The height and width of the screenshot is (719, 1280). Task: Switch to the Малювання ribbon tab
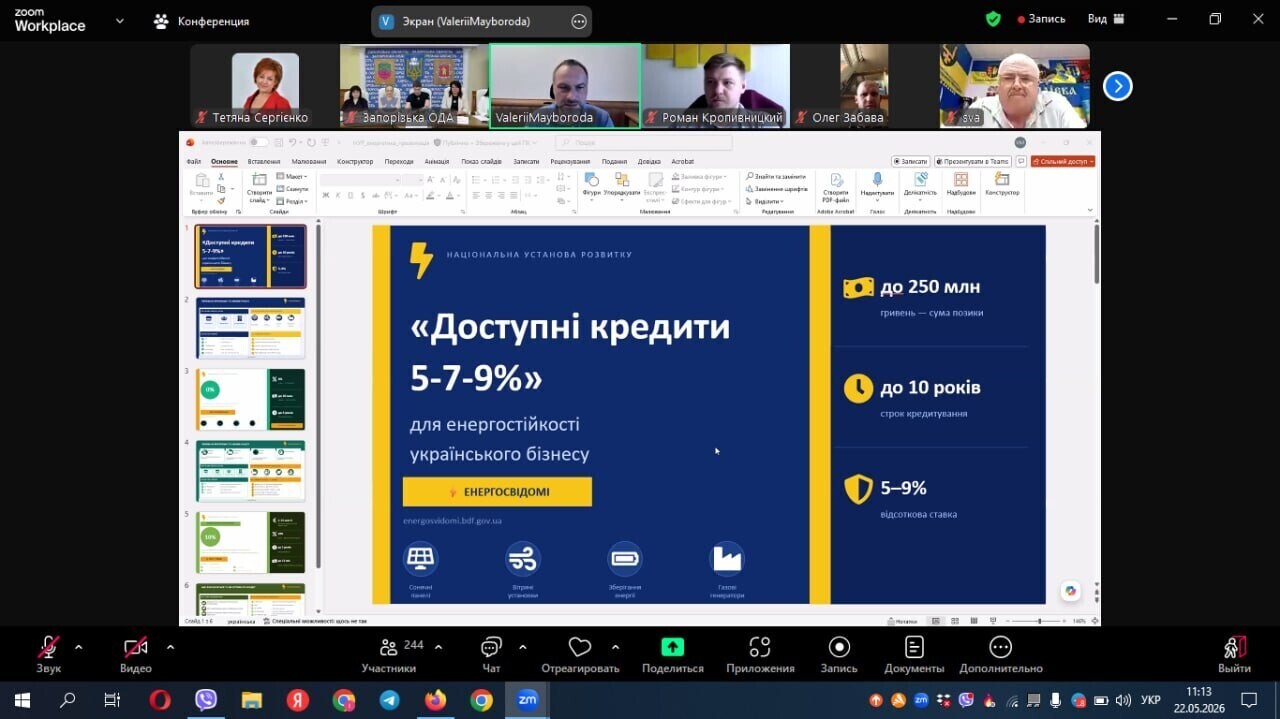tap(309, 161)
